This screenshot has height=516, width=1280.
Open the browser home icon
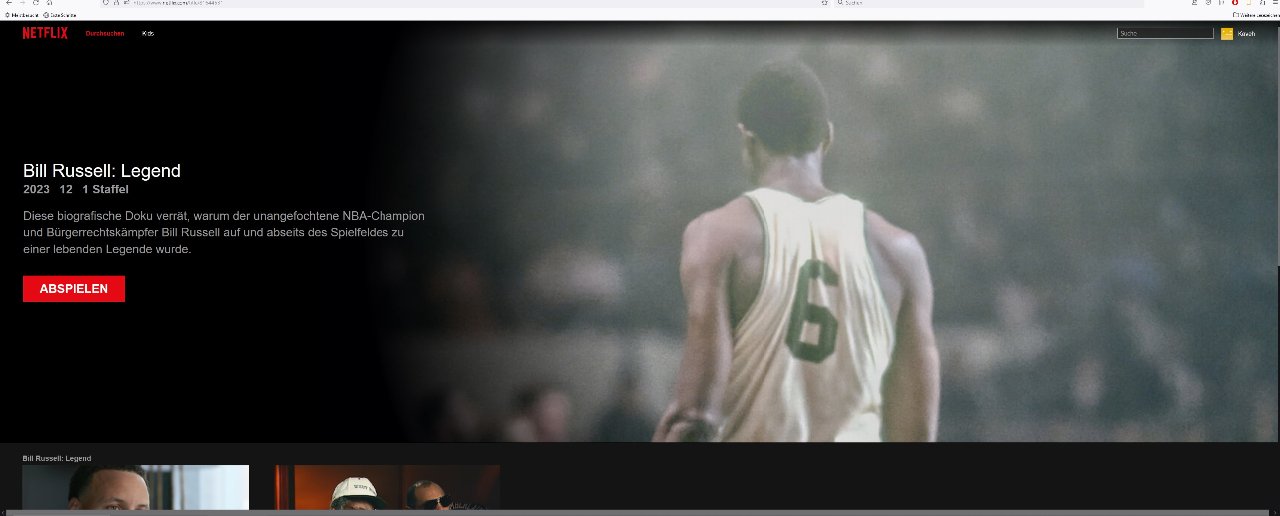click(x=49, y=3)
